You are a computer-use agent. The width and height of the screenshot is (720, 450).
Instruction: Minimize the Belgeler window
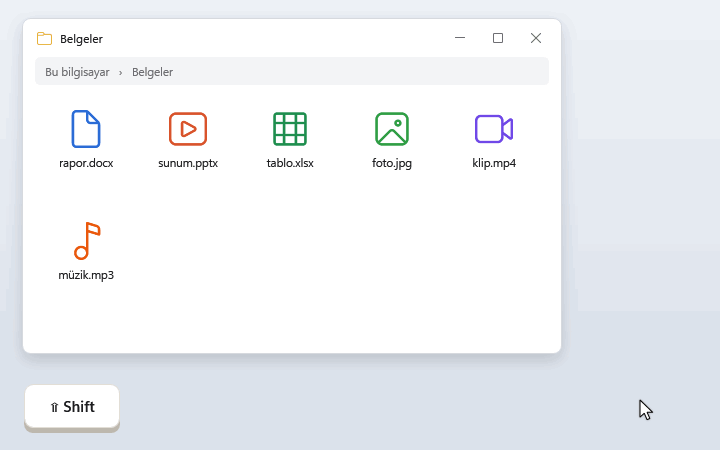460,38
